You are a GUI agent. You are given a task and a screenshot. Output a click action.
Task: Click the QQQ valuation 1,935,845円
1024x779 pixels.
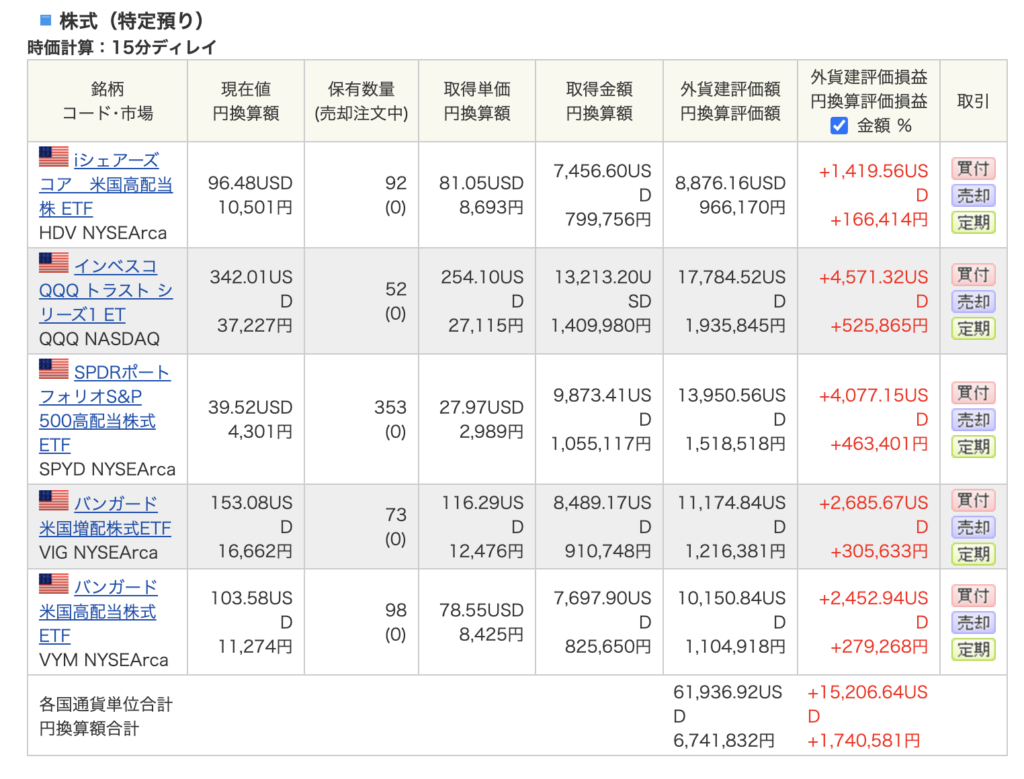coord(735,325)
